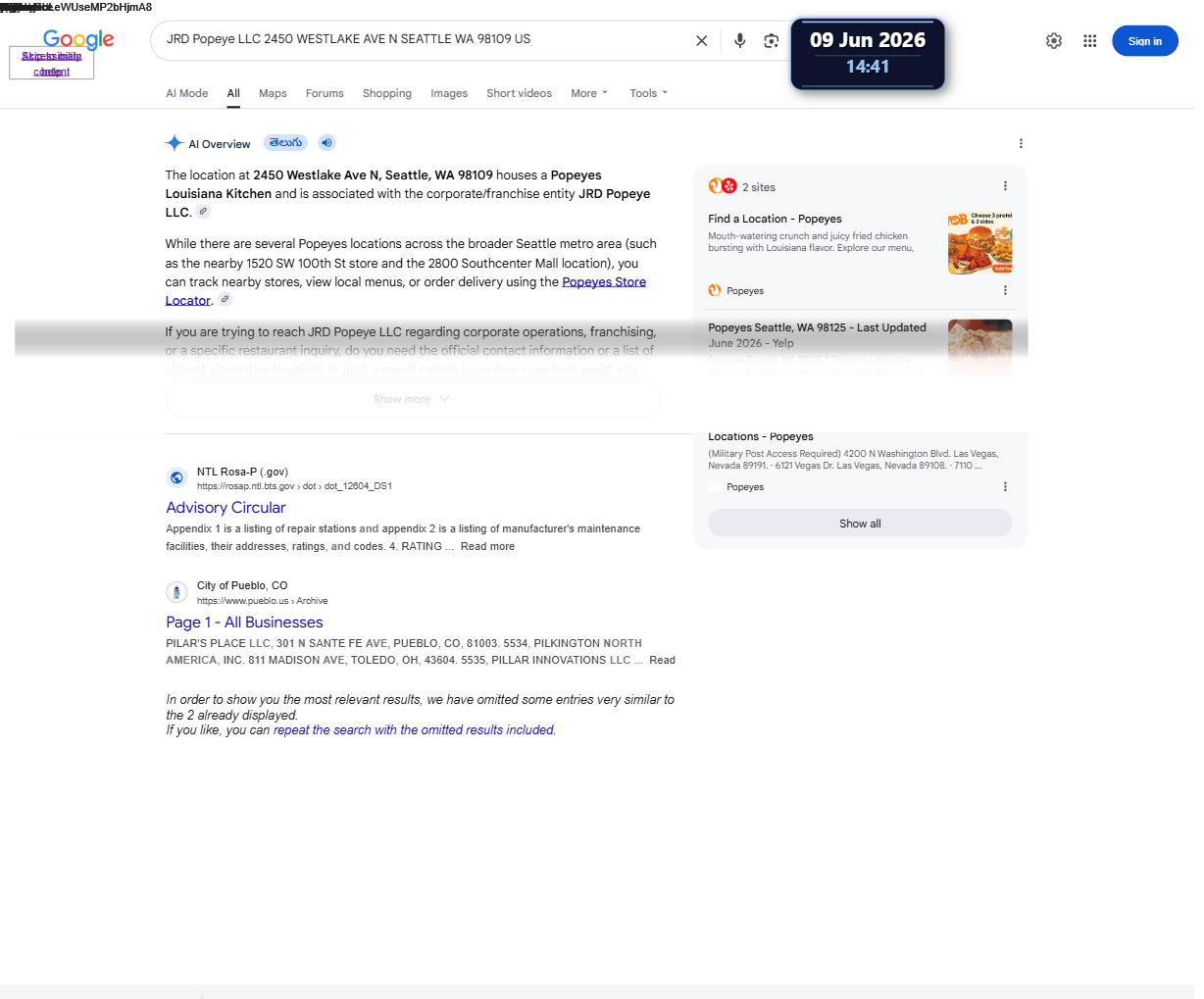This screenshot has height=999, width=1204.
Task: Open the Forums tab
Action: pos(325,93)
